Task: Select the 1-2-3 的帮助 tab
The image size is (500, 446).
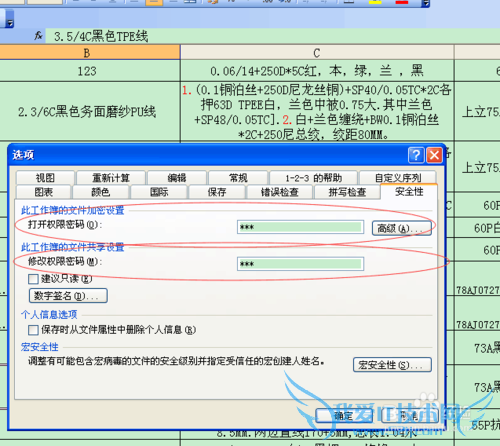Action: 313,178
